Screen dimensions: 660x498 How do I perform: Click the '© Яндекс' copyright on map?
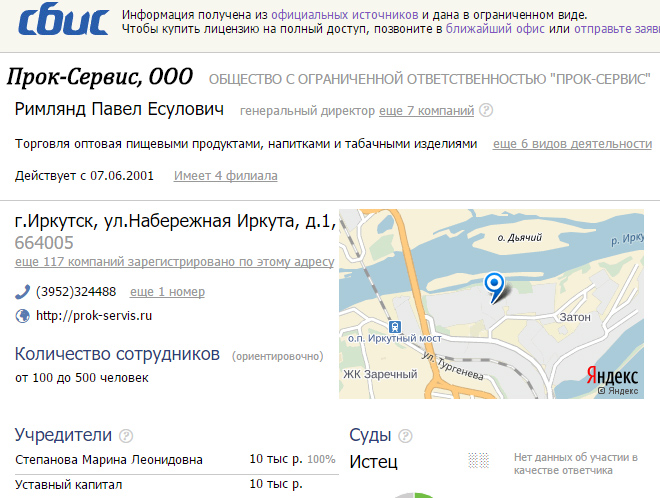pos(618,391)
